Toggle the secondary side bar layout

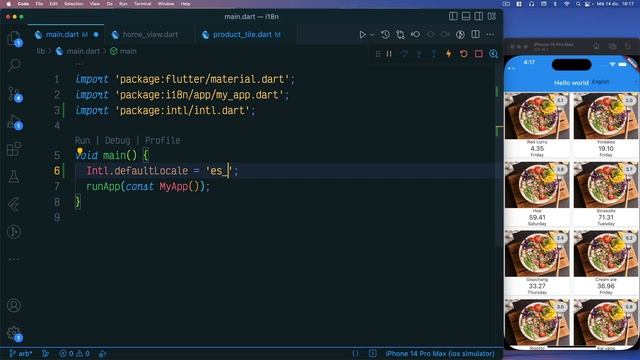[x=478, y=16]
